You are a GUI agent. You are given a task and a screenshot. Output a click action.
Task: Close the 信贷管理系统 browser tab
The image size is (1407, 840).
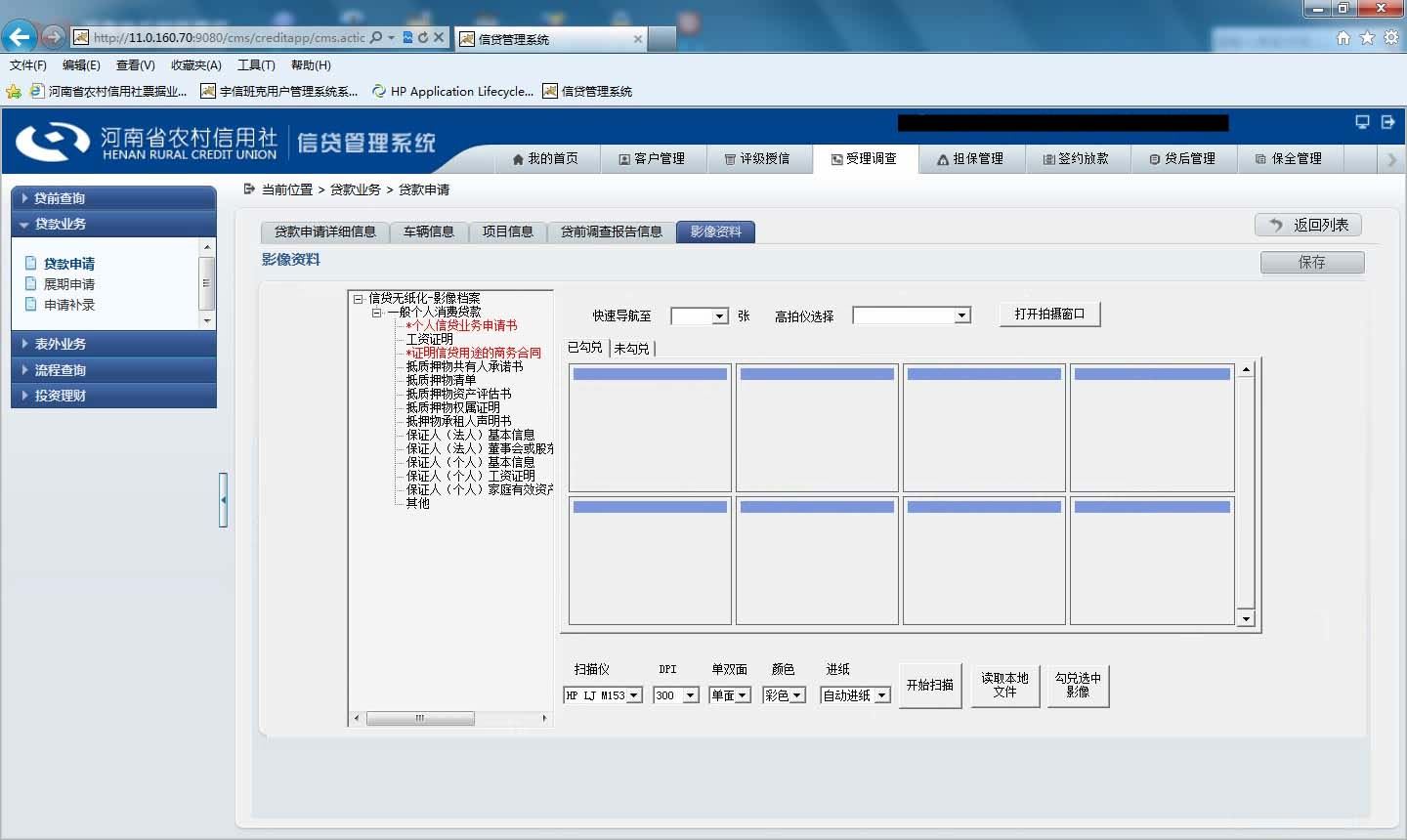tap(638, 39)
